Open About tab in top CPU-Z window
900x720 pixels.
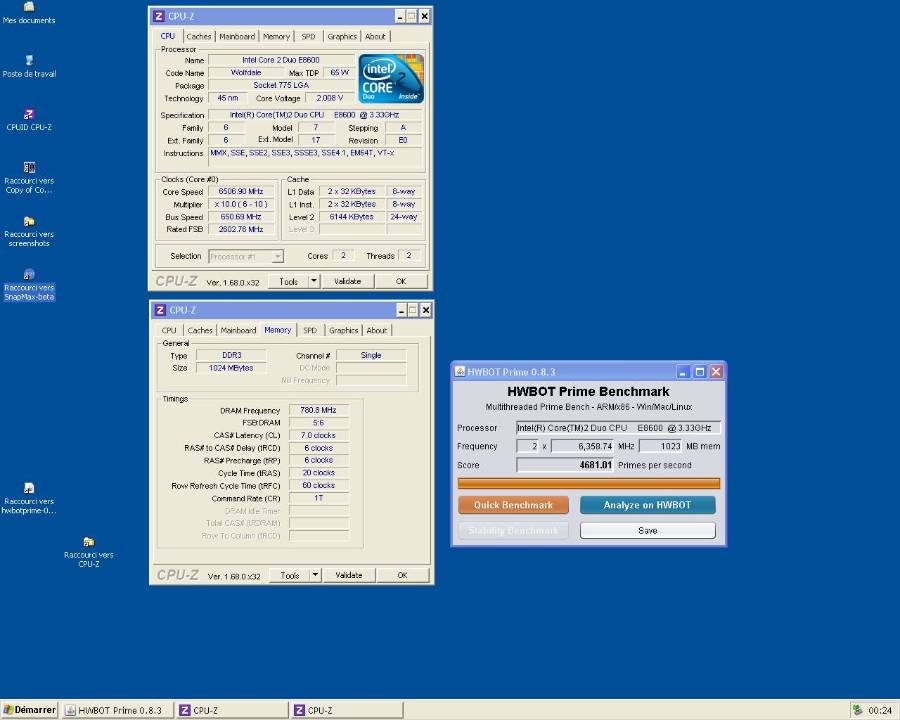click(x=375, y=36)
